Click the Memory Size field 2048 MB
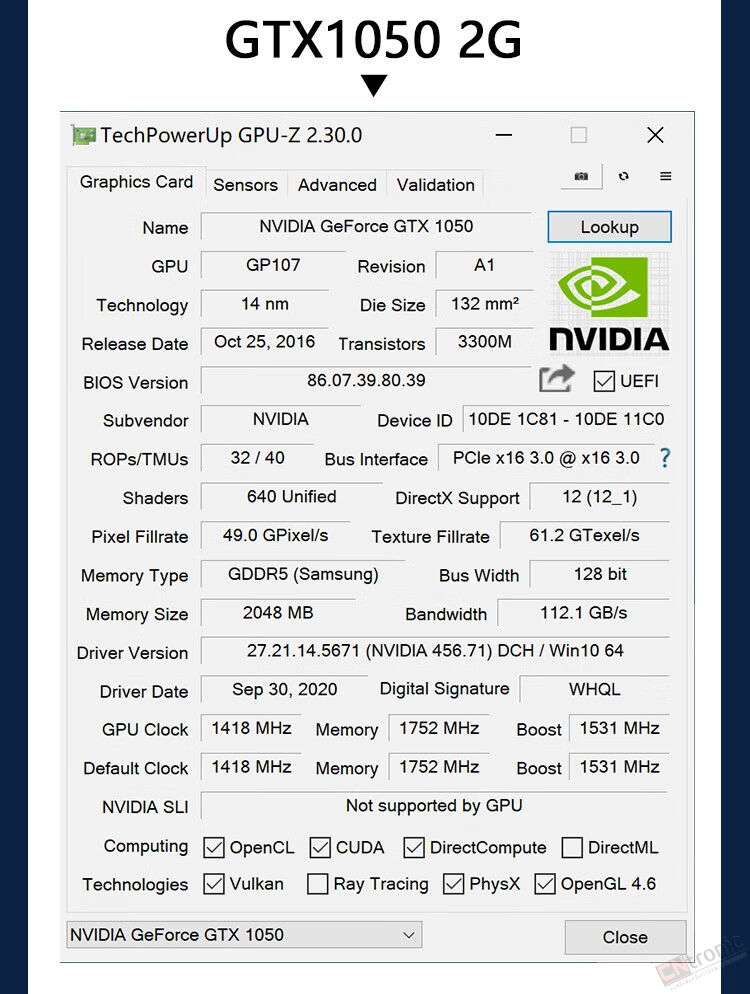750x994 pixels. click(278, 612)
